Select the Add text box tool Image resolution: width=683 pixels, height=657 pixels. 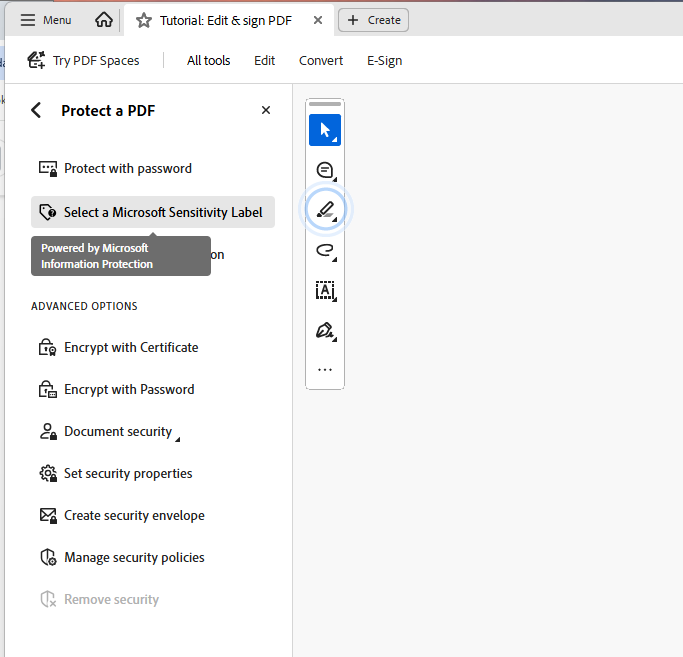pyautogui.click(x=325, y=291)
